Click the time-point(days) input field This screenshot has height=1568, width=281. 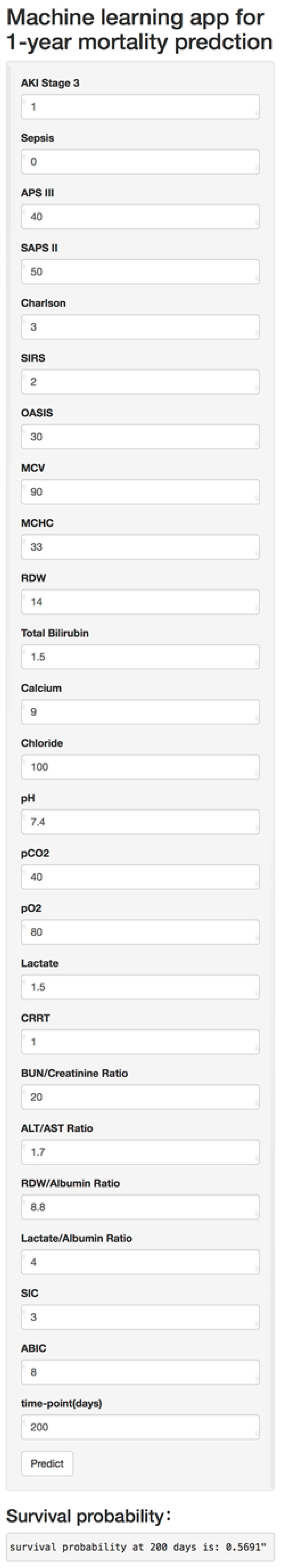pyautogui.click(x=140, y=1427)
